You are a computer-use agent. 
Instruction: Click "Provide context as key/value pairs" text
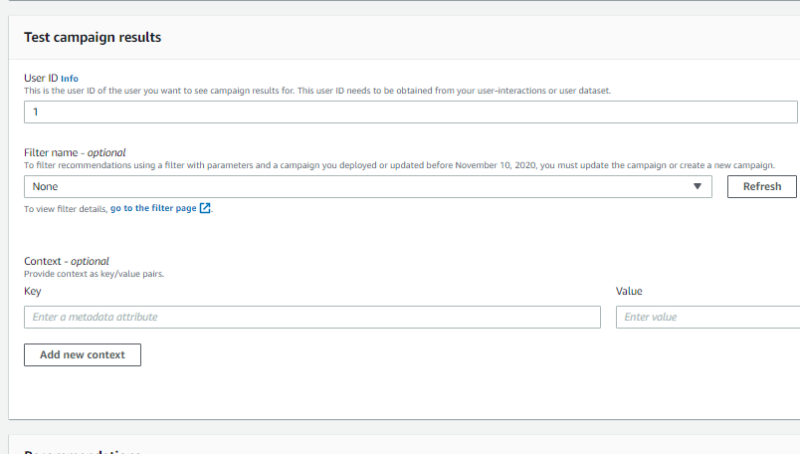[x=93, y=273]
